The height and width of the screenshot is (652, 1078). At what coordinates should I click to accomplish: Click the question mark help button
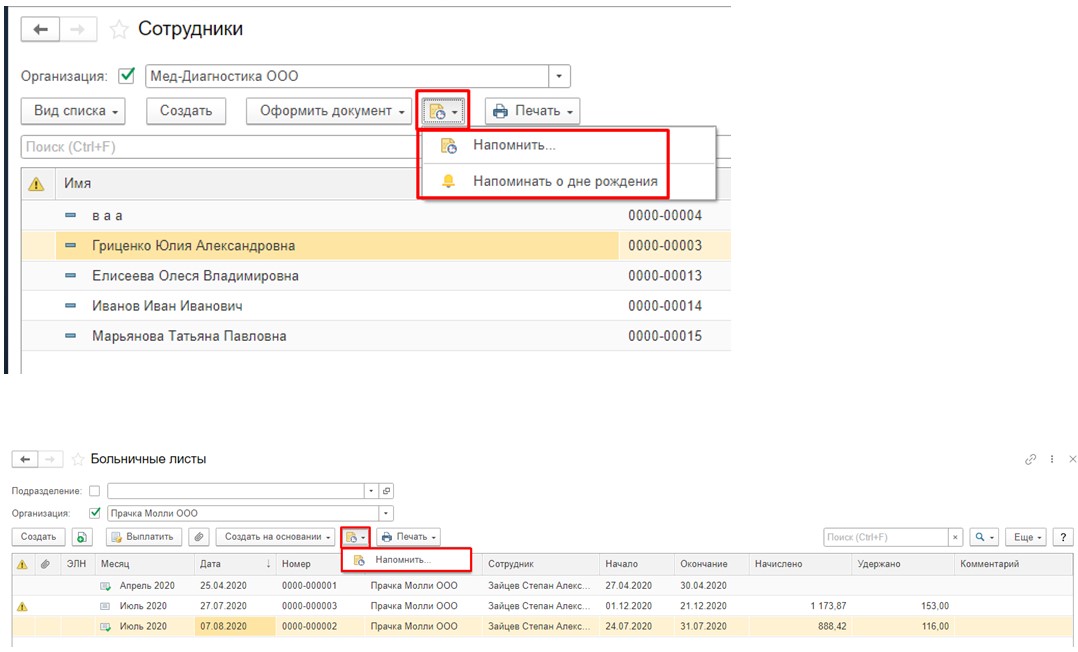1063,537
